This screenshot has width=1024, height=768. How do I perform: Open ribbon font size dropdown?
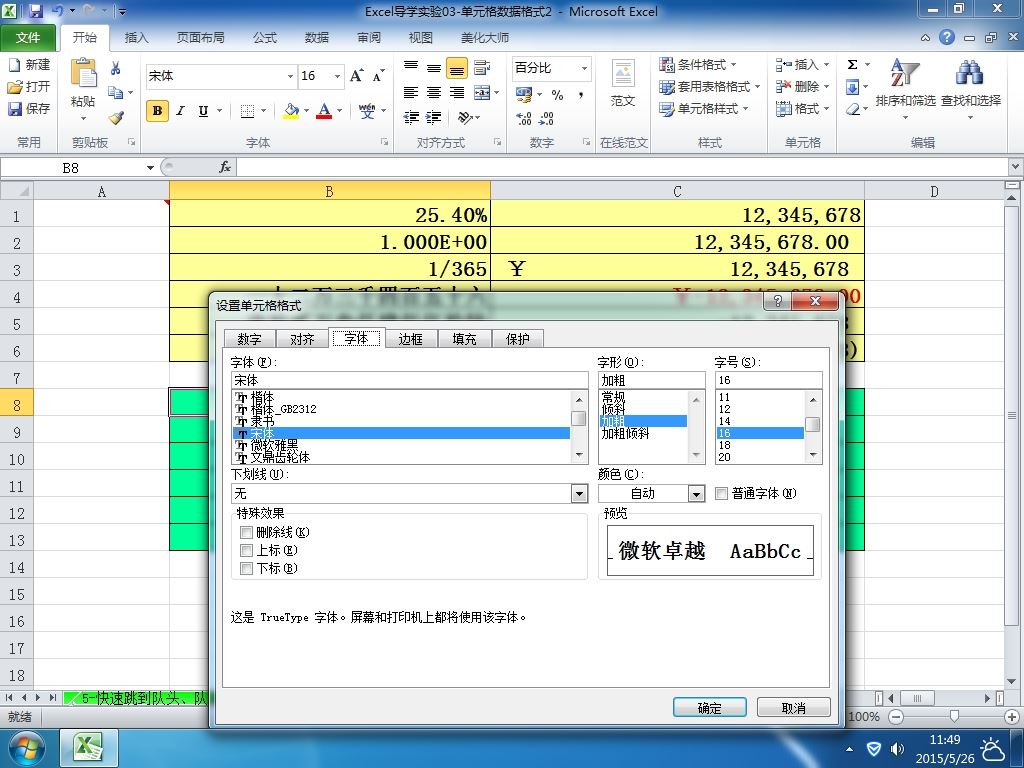pos(338,76)
